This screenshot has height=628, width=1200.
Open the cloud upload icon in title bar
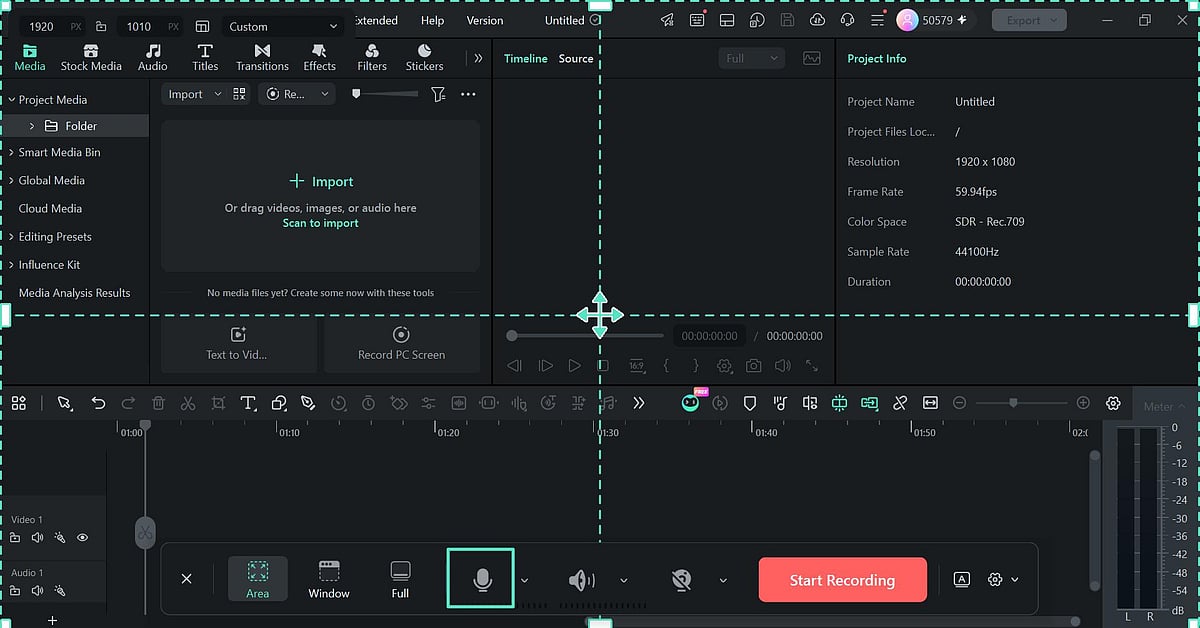click(x=817, y=20)
